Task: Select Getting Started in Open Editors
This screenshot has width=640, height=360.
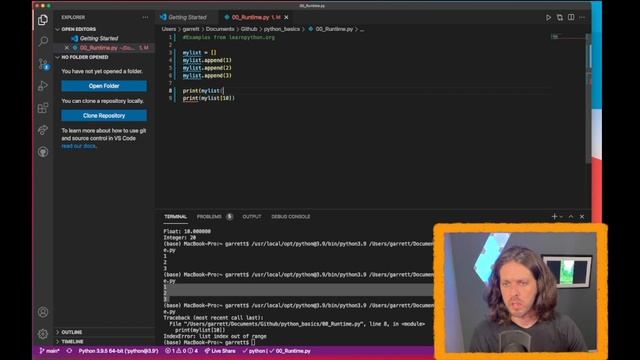Action: 99,38
